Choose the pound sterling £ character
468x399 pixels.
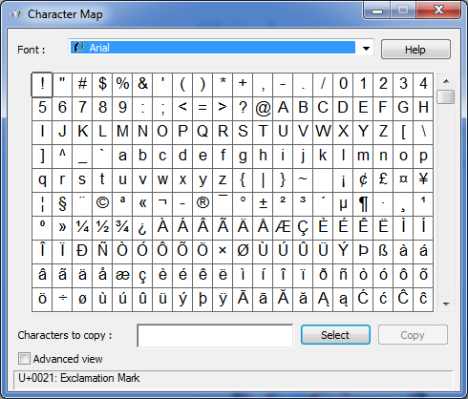coord(383,179)
